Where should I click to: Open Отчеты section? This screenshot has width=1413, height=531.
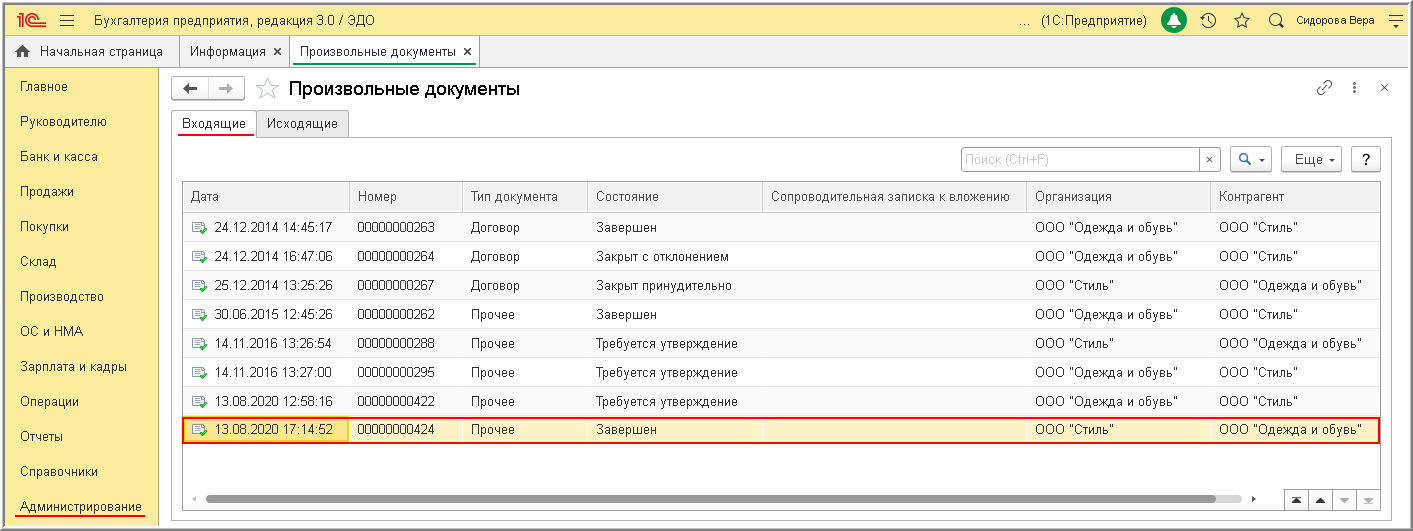click(x=41, y=437)
